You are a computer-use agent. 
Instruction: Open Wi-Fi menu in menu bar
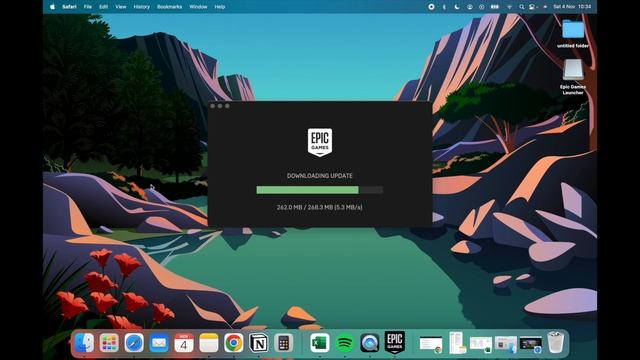(509, 7)
